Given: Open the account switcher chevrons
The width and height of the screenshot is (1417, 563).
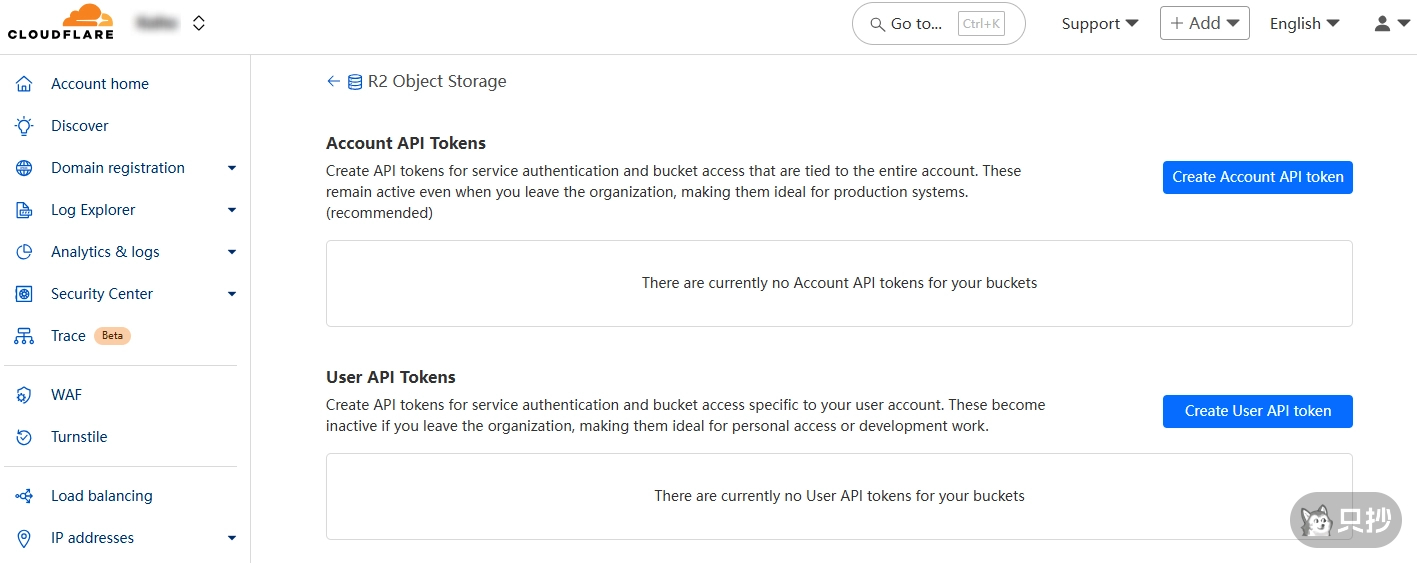Looking at the screenshot, I should [199, 23].
